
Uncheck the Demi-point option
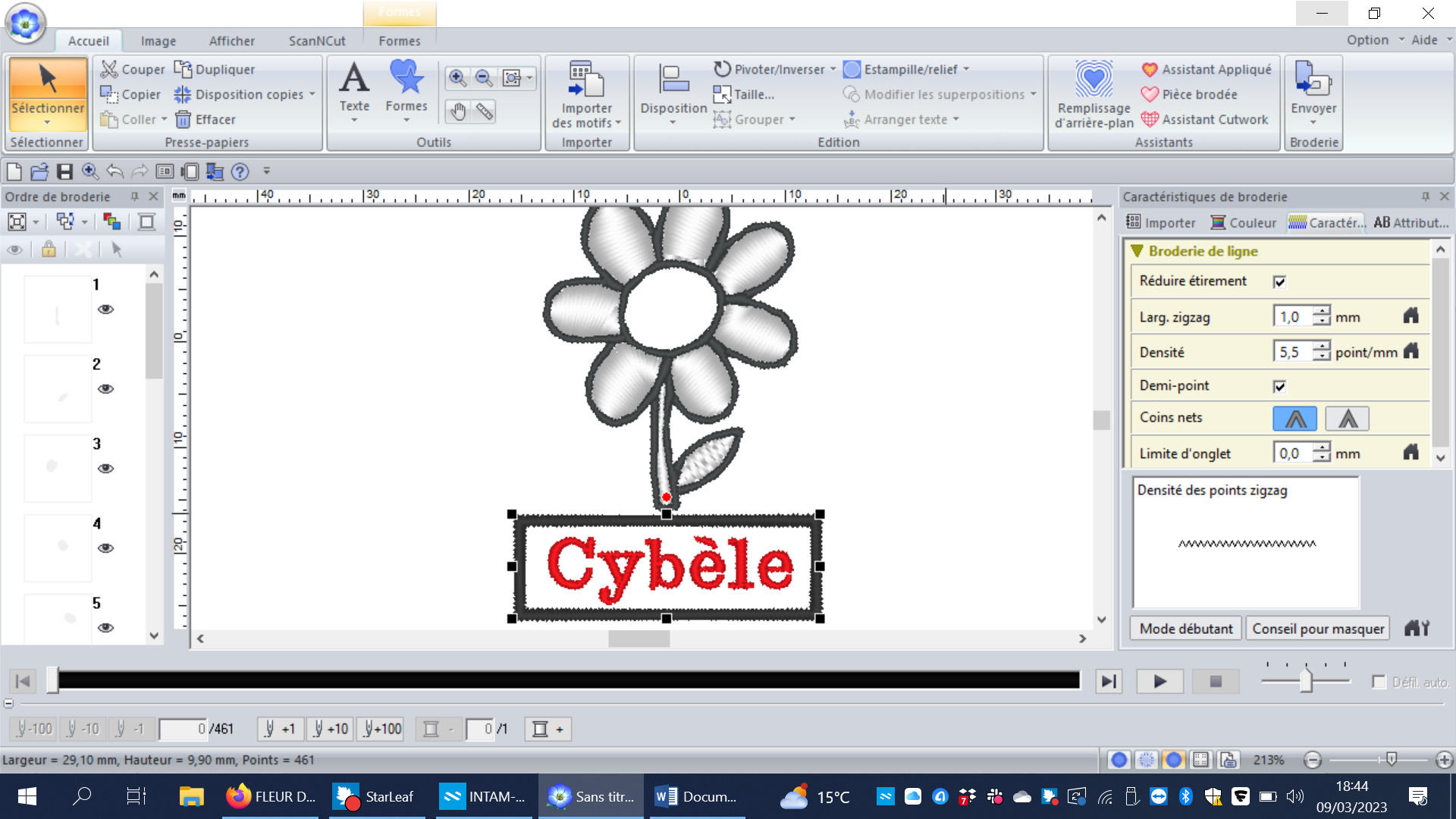(x=1279, y=385)
